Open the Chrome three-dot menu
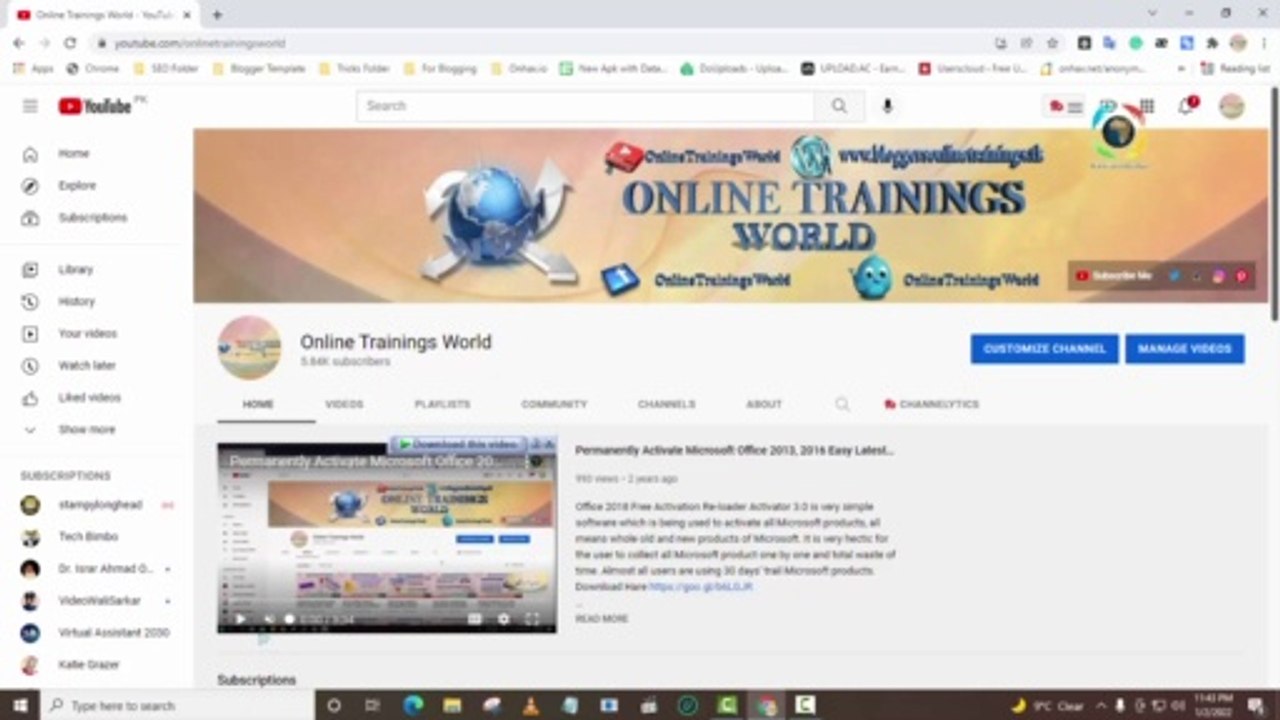 1263,43
